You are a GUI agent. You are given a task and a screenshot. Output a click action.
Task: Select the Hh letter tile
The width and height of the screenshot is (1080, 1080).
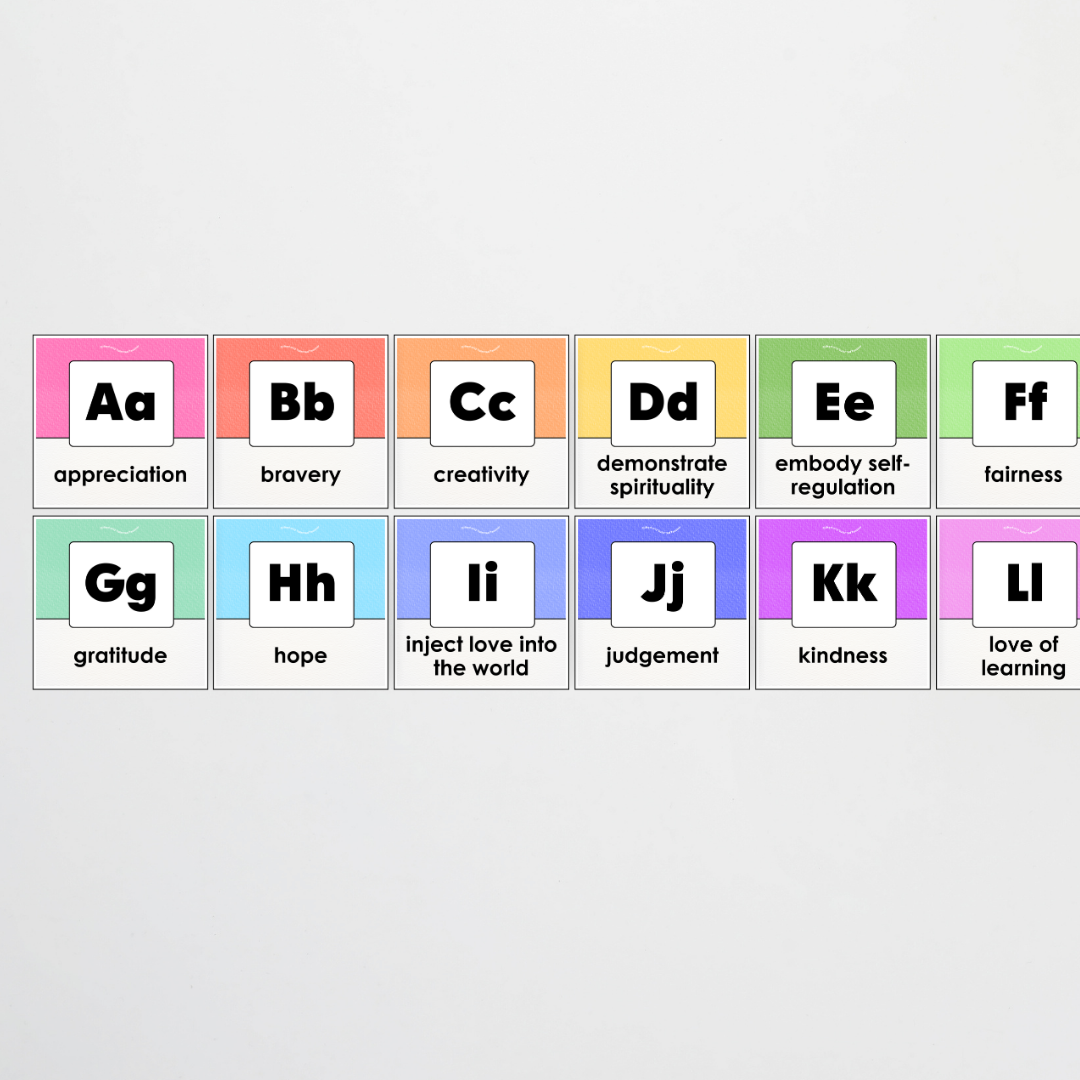pos(300,583)
